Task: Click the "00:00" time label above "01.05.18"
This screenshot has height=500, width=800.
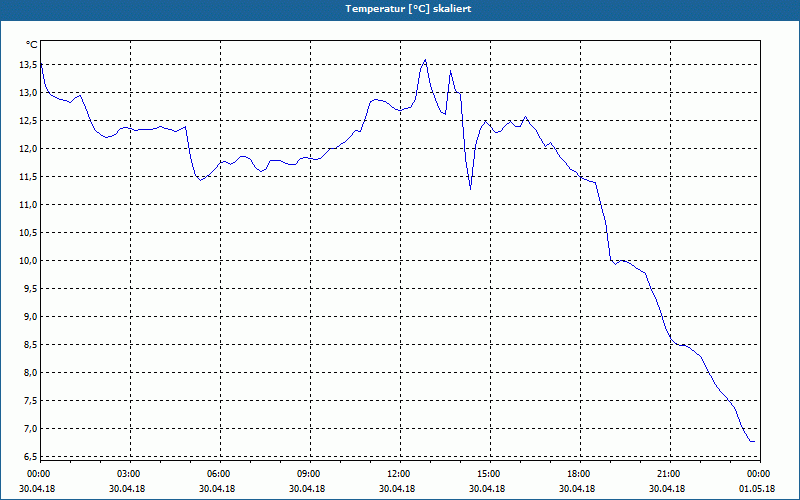Action: click(x=760, y=474)
